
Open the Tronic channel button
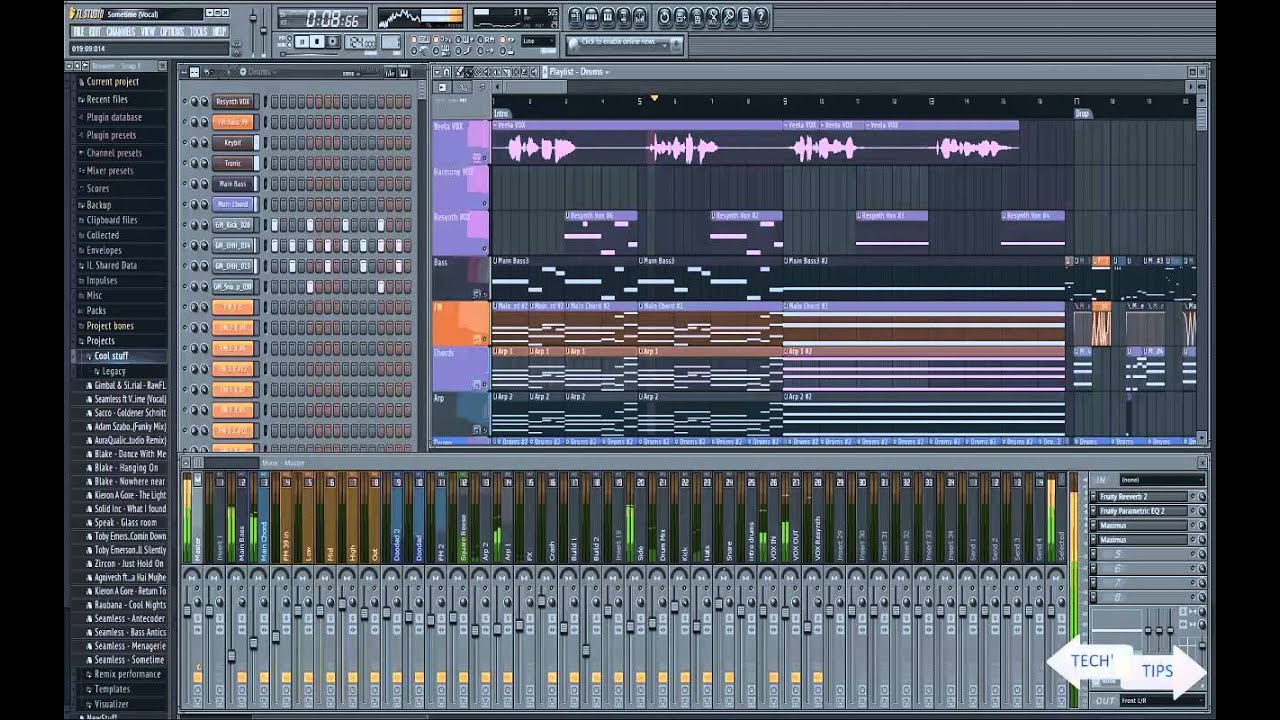click(233, 163)
